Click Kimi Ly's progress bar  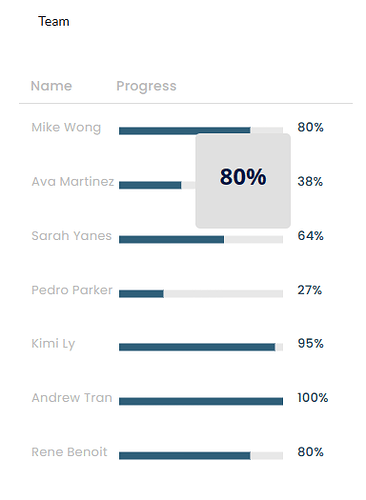pos(201,347)
